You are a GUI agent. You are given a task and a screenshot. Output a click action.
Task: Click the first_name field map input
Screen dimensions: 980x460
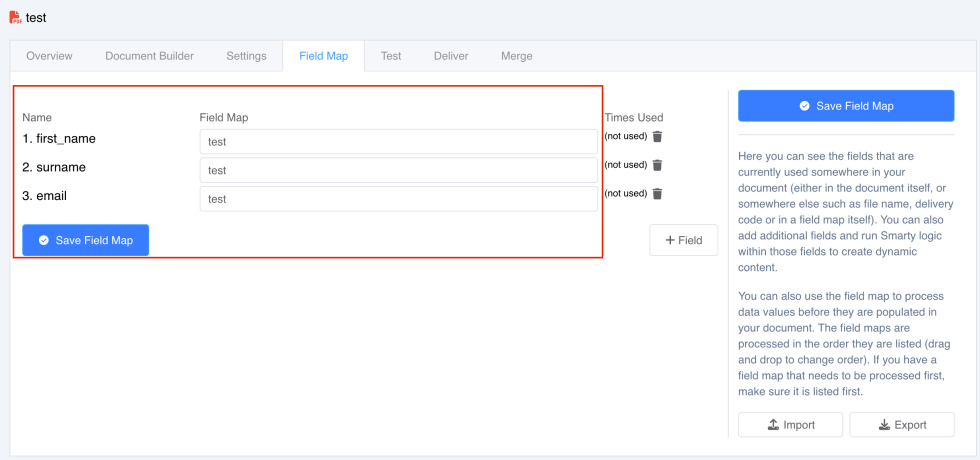[399, 142]
